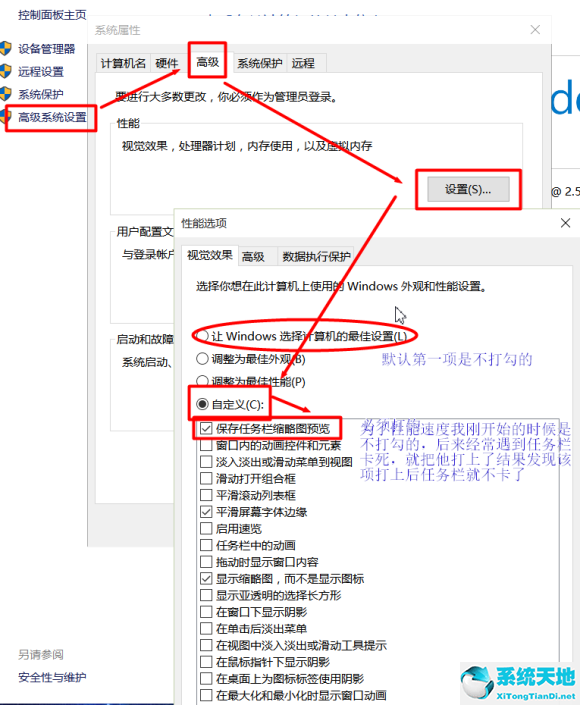This screenshot has width=580, height=705.
Task: Check 窗口内的动画控件和元素
Action: (x=206, y=445)
